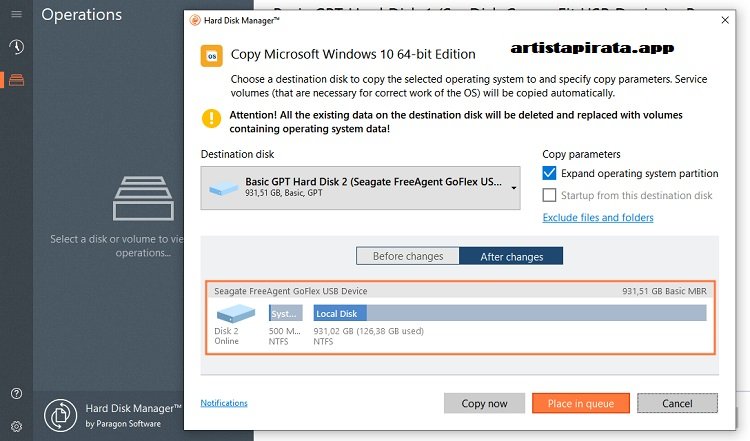The image size is (750, 441).
Task: Select the Syst... 500 MB partition block
Action: pyautogui.click(x=286, y=313)
